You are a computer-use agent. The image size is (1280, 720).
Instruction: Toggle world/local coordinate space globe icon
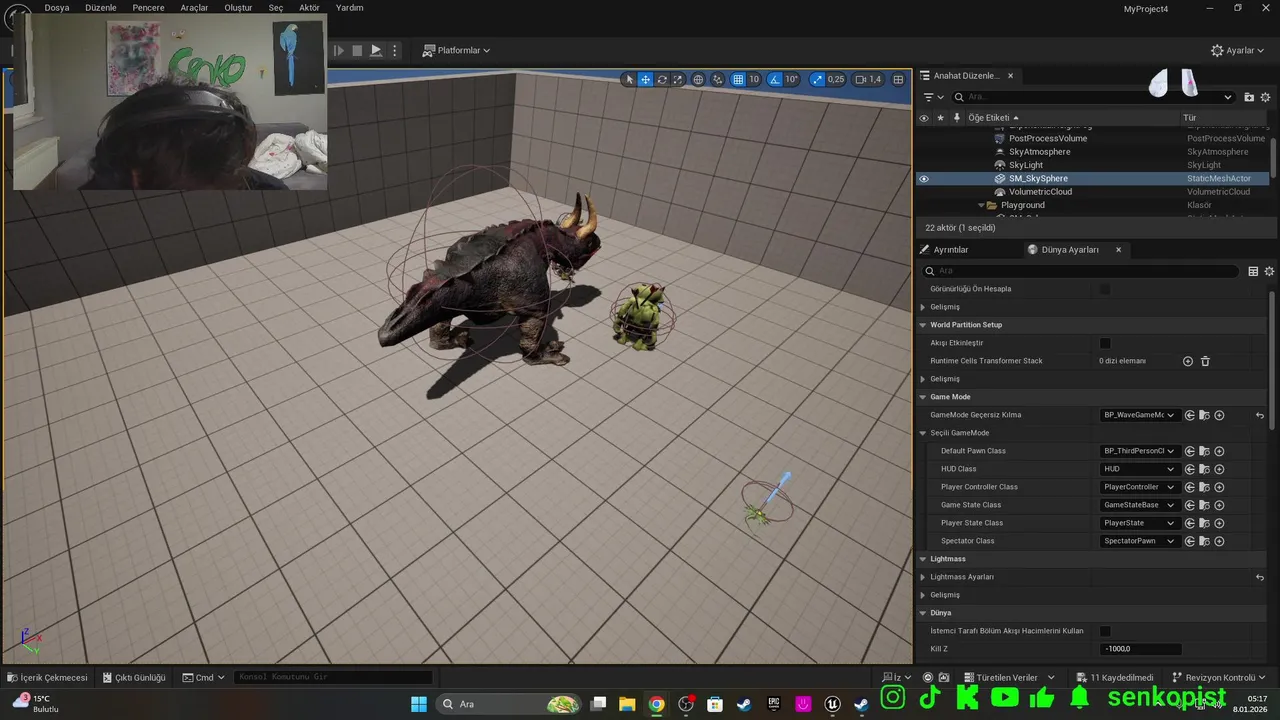click(698, 79)
